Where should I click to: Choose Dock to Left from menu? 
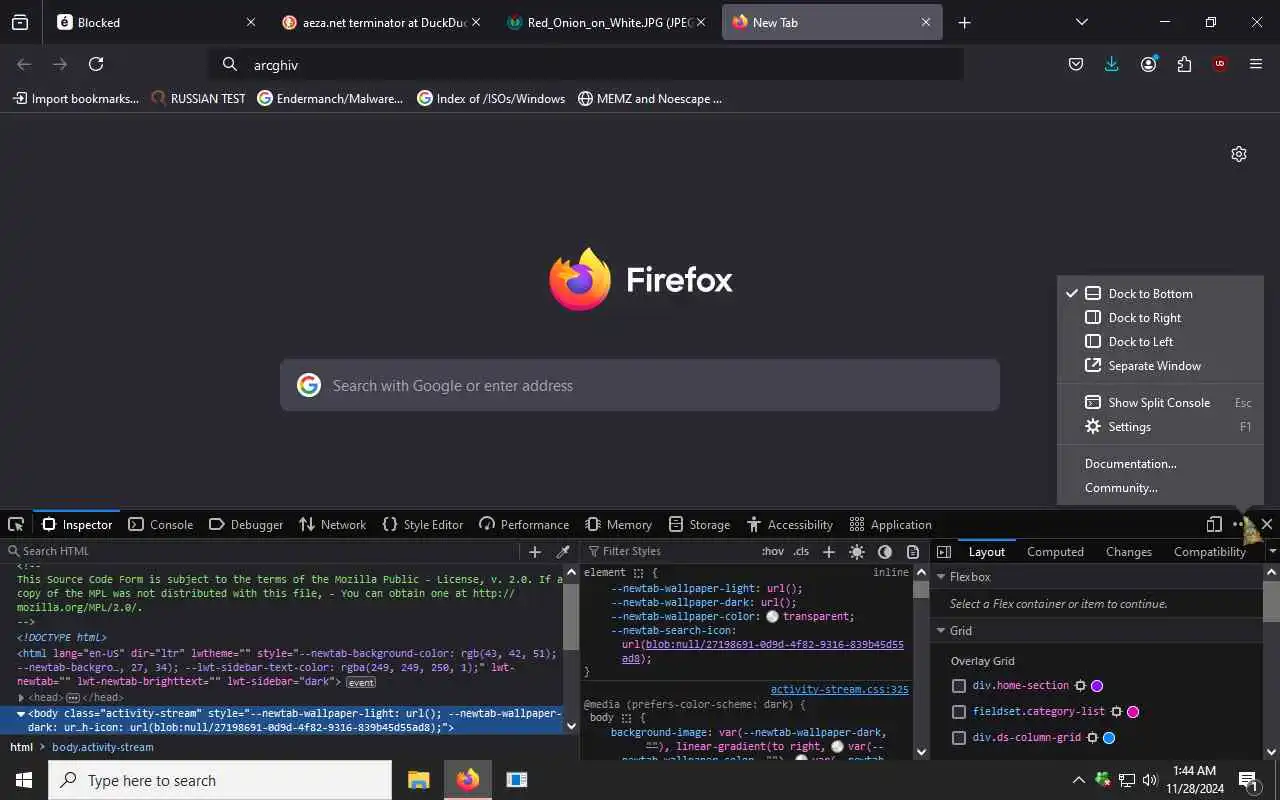point(1160,341)
